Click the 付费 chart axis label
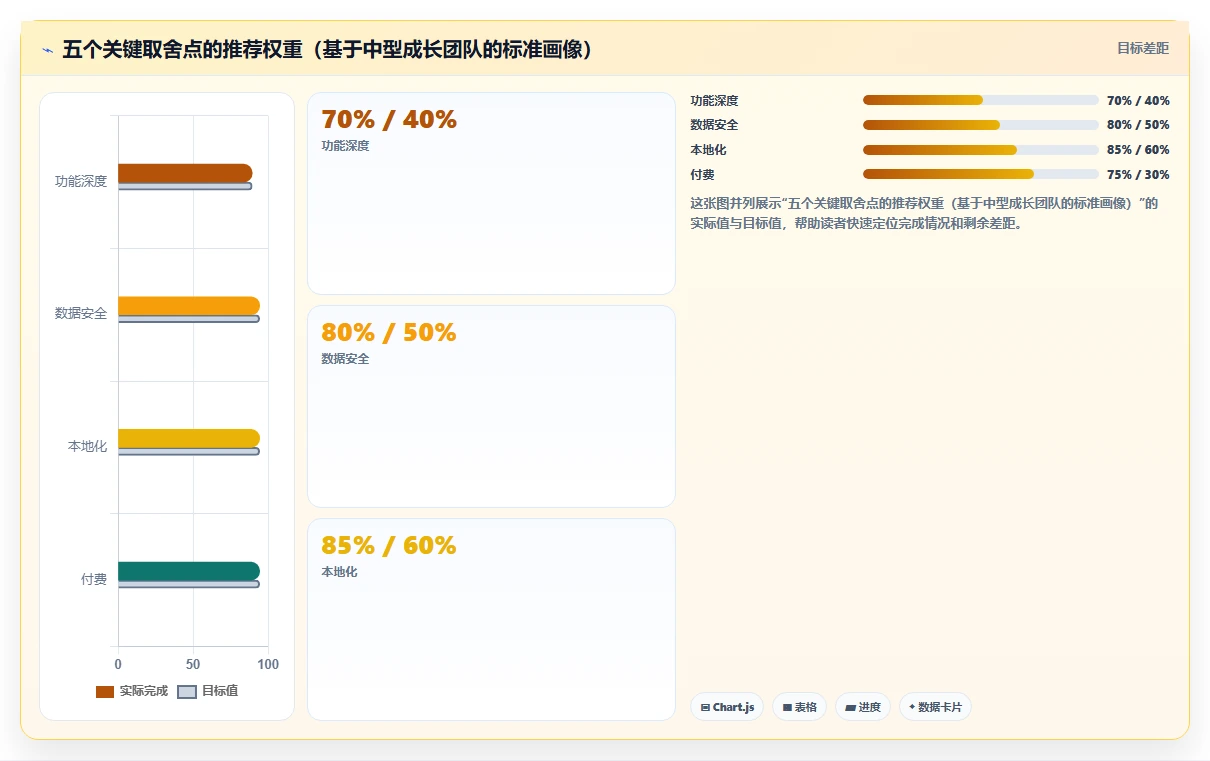 click(94, 579)
